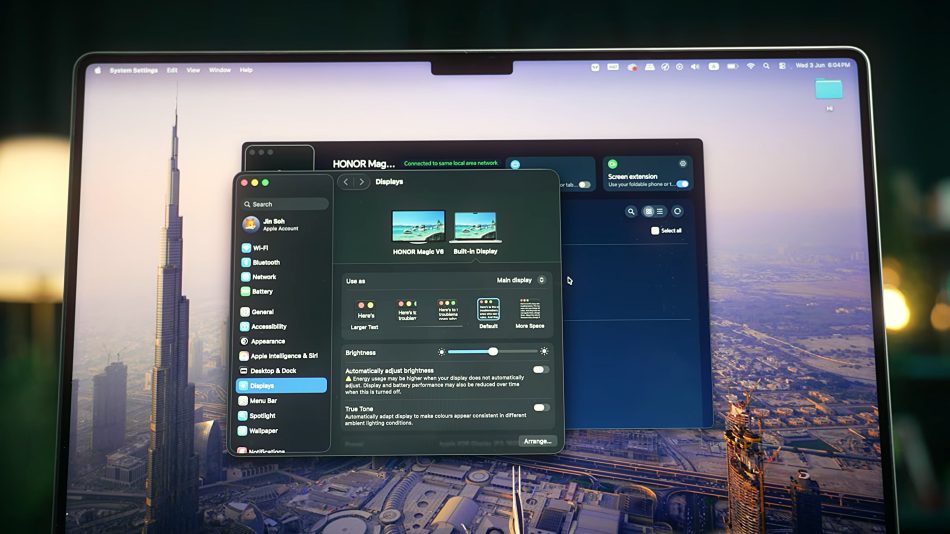The image size is (950, 534).
Task: Click large sun icon at brightness maximum
Action: click(544, 352)
